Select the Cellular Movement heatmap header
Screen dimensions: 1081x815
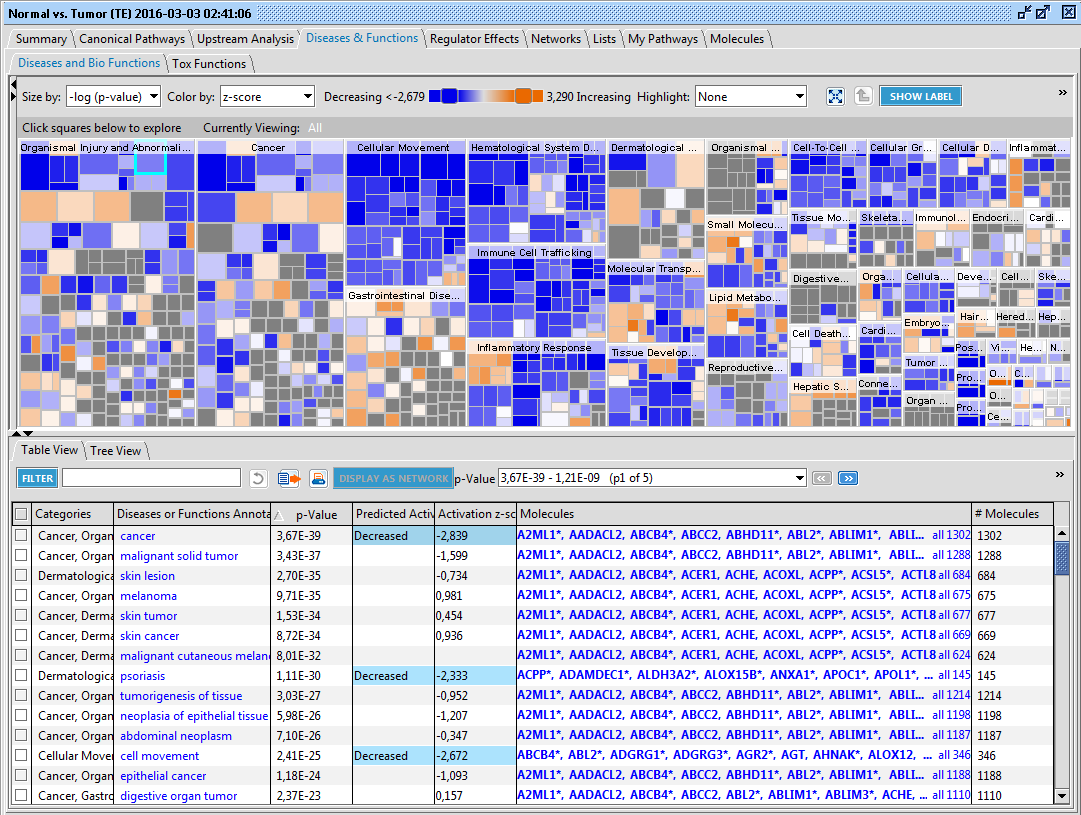[403, 147]
